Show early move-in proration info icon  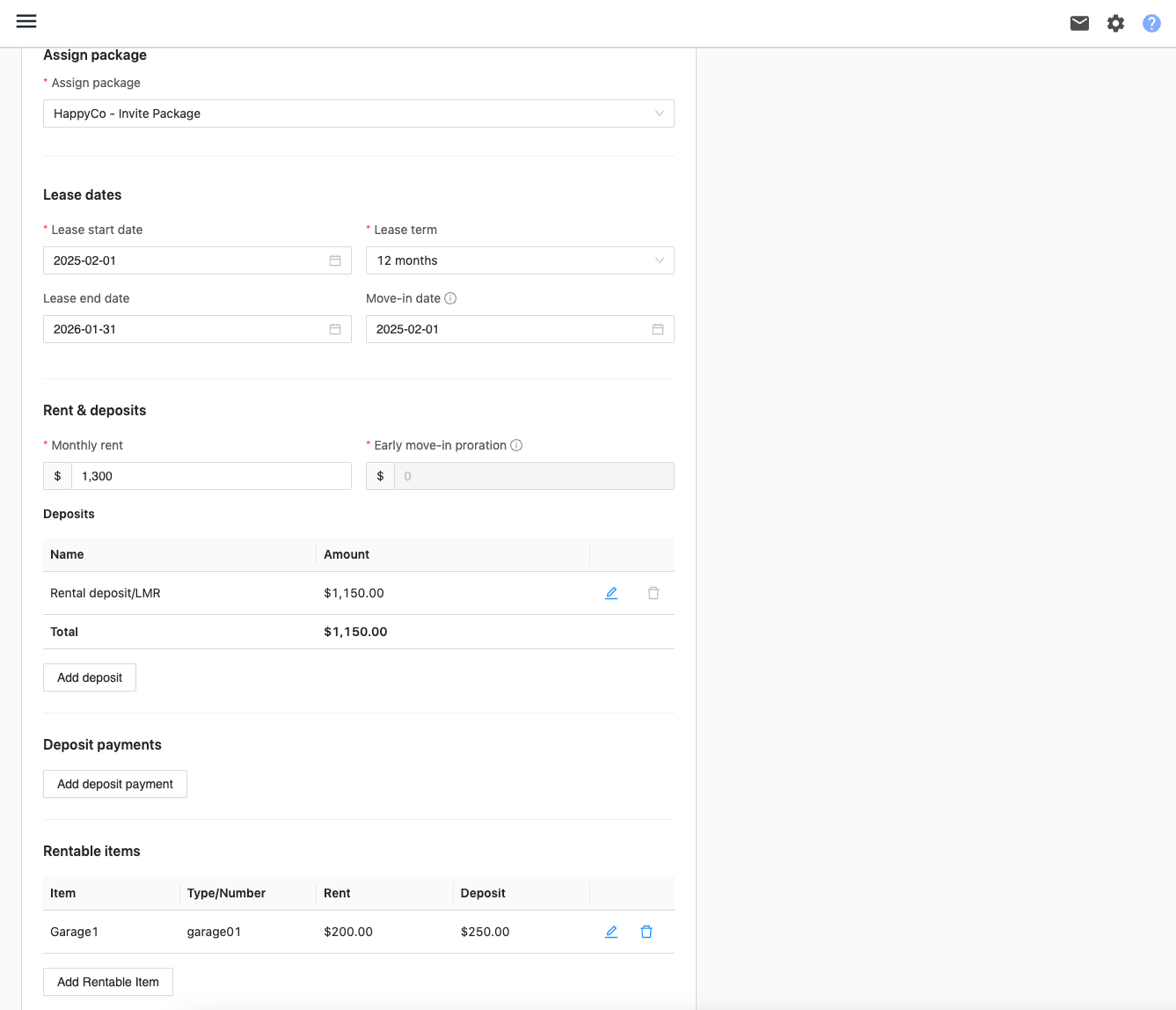[516, 445]
